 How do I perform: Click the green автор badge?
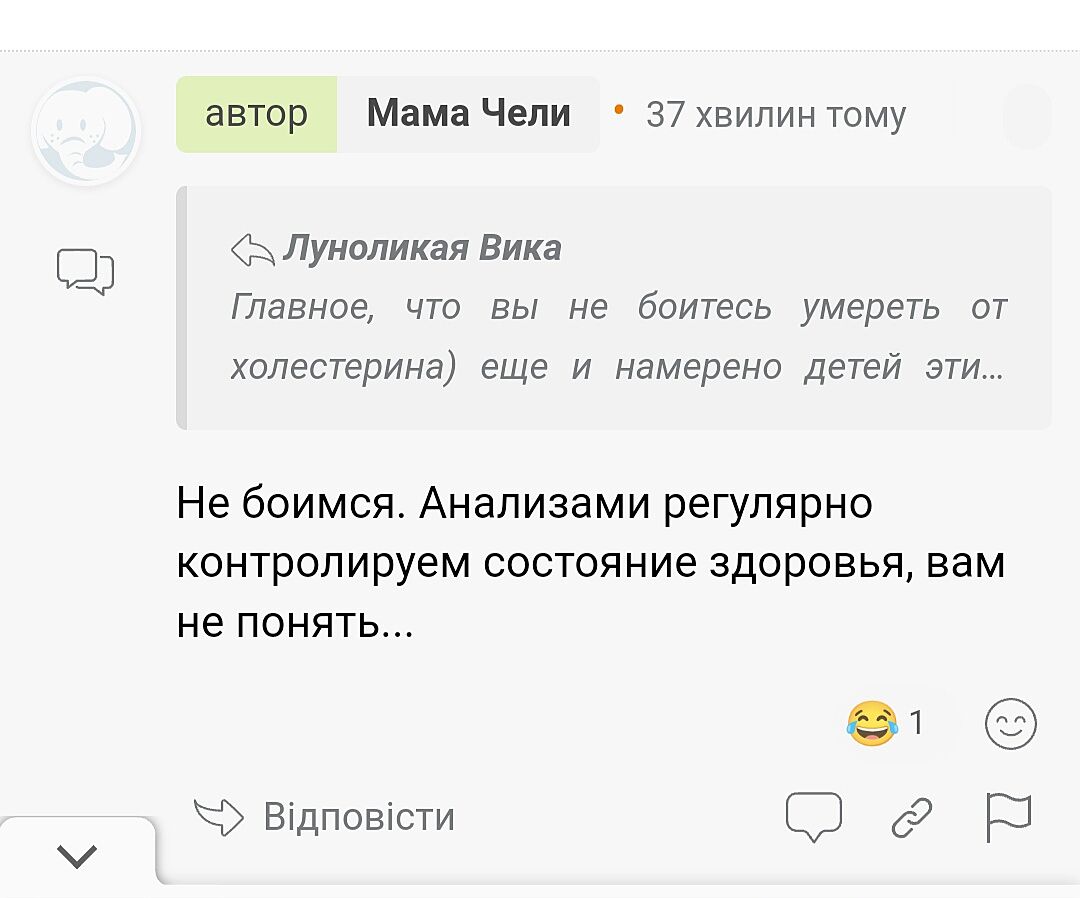[257, 114]
